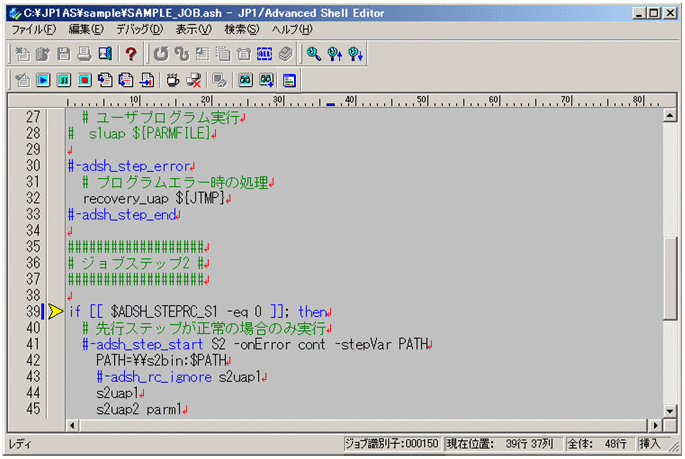This screenshot has height=459, width=685.
Task: Click the 'PATH=¥¥s2bin:$PATH' line
Action: [x=163, y=361]
